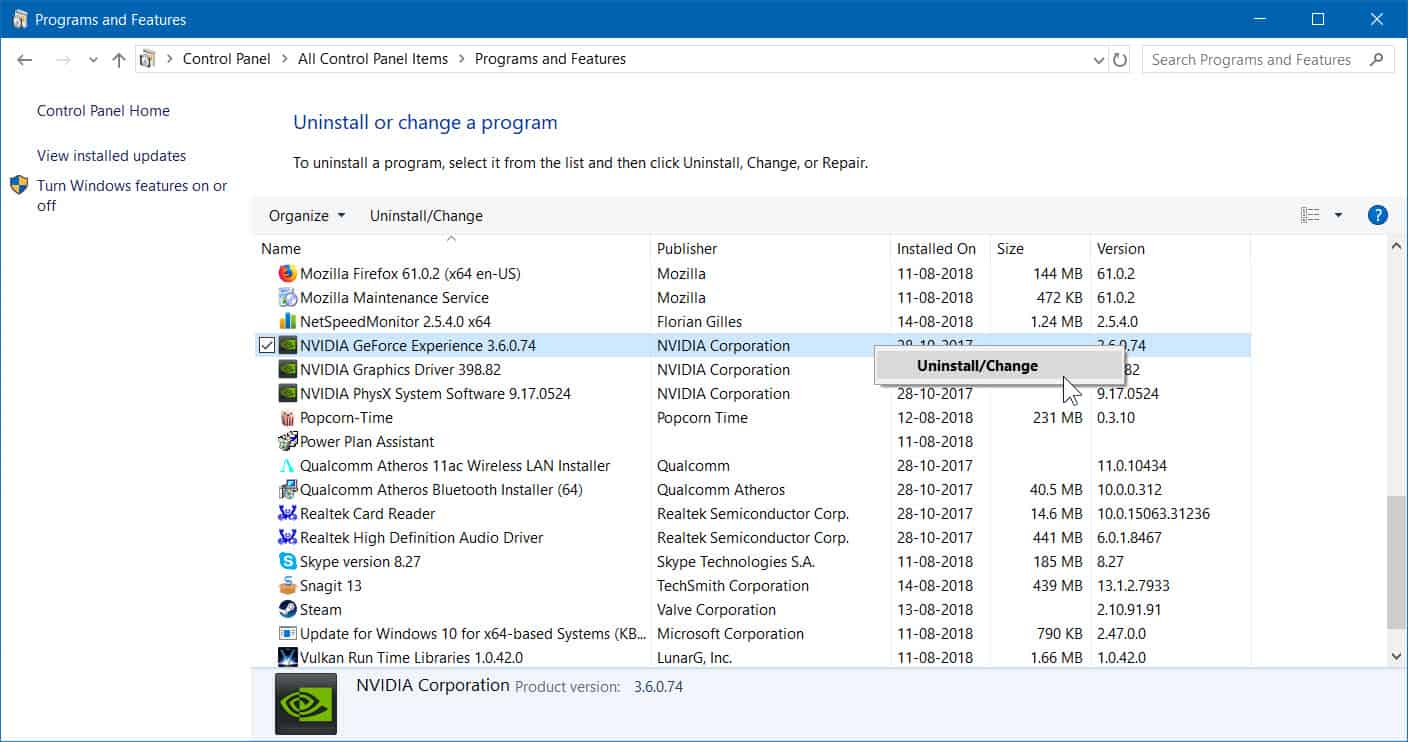Click the large NVIDIA logo in details pane
Viewport: 1408px width, 742px height.
[306, 704]
